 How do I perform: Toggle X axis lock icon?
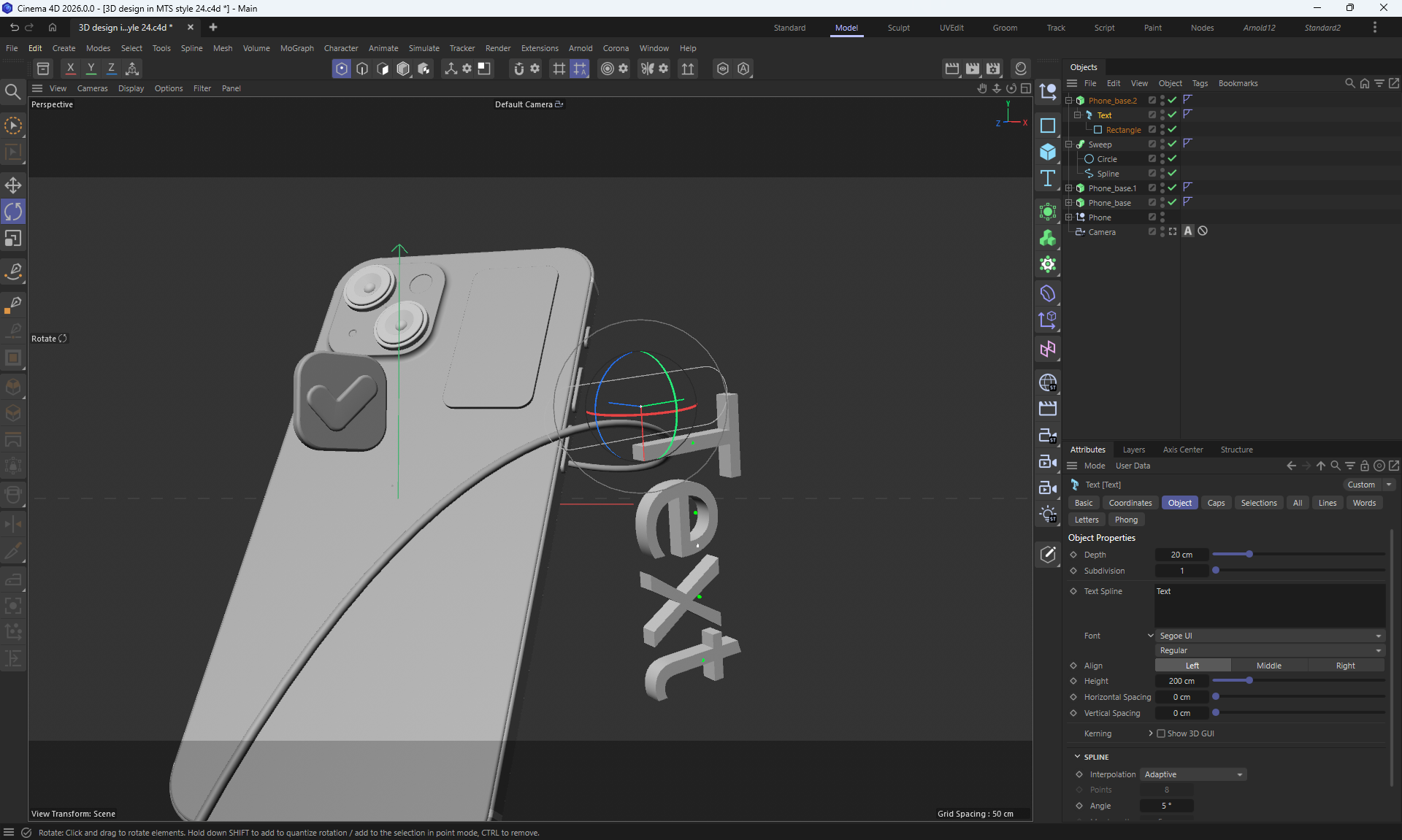pyautogui.click(x=70, y=69)
